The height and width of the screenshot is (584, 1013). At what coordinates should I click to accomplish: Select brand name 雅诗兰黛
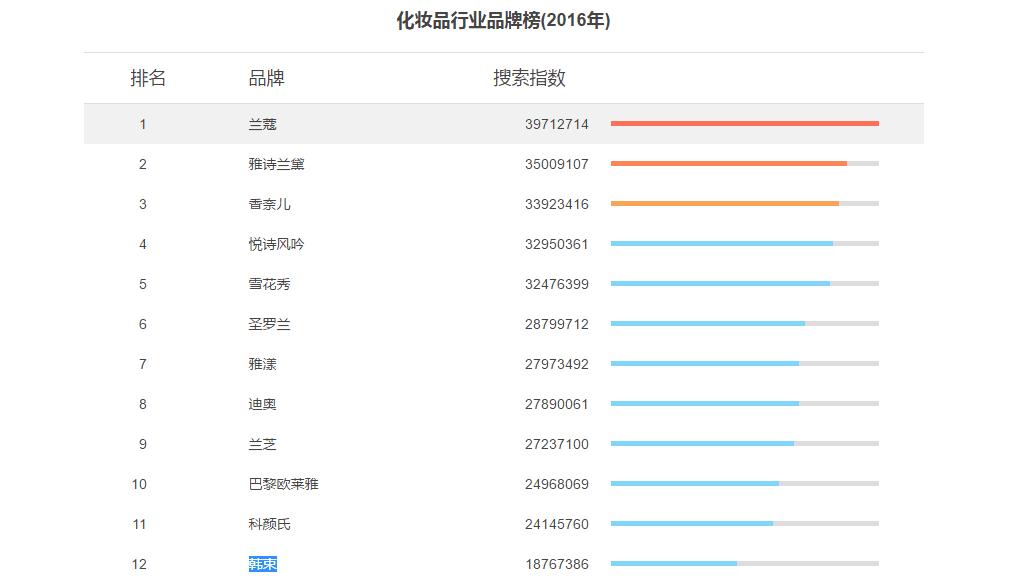click(277, 164)
